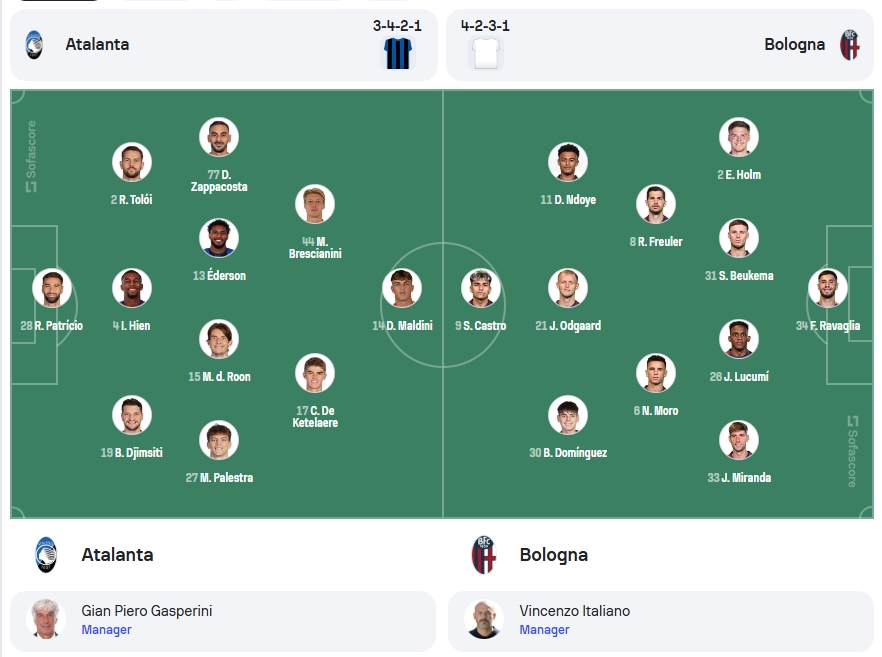Image resolution: width=882 pixels, height=657 pixels.
Task: Open the Atalanta team name link in header
Action: pyautogui.click(x=97, y=44)
